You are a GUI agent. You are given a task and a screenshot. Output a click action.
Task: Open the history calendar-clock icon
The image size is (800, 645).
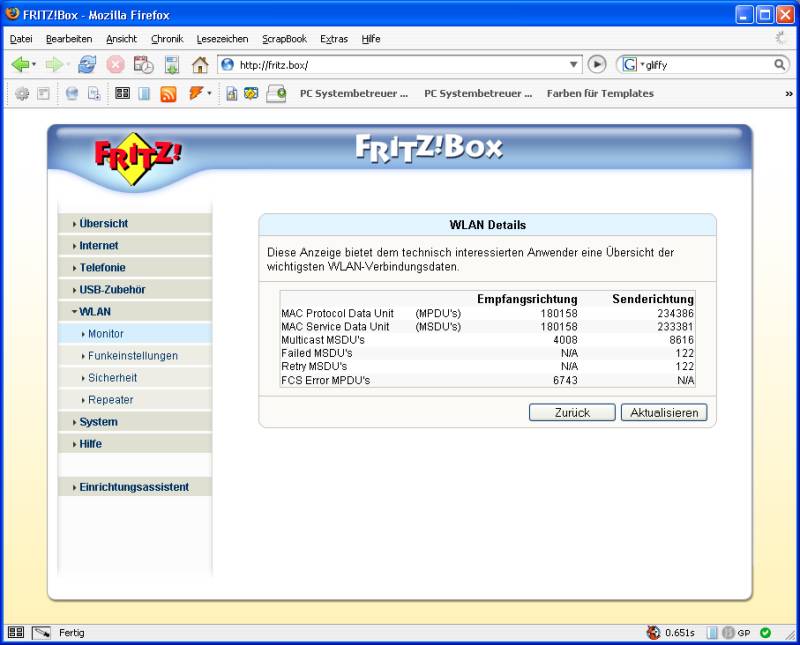pyautogui.click(x=143, y=65)
